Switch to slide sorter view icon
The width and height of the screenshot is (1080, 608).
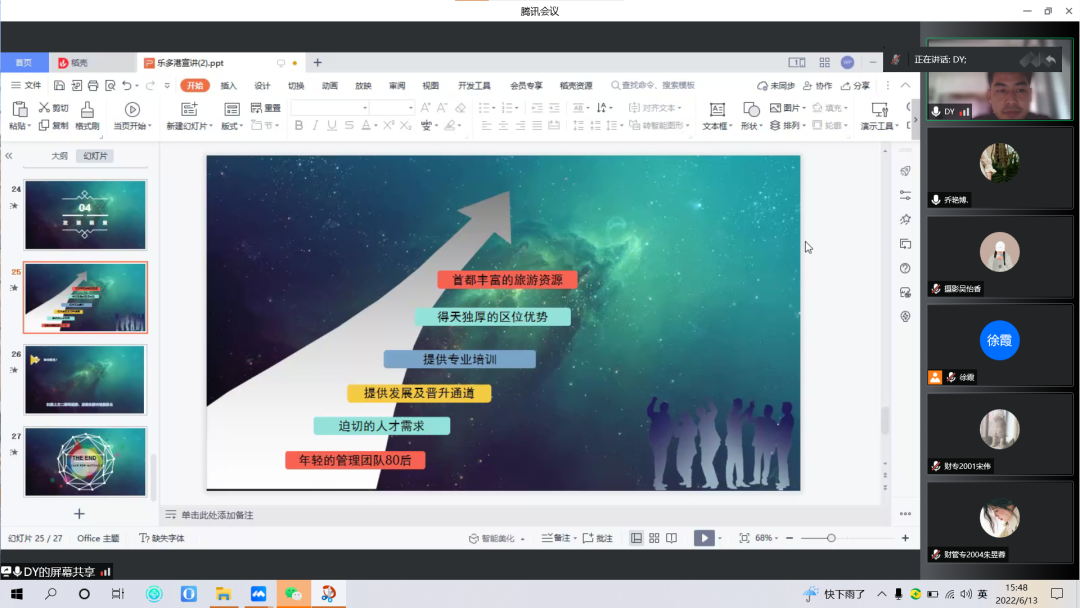point(654,538)
